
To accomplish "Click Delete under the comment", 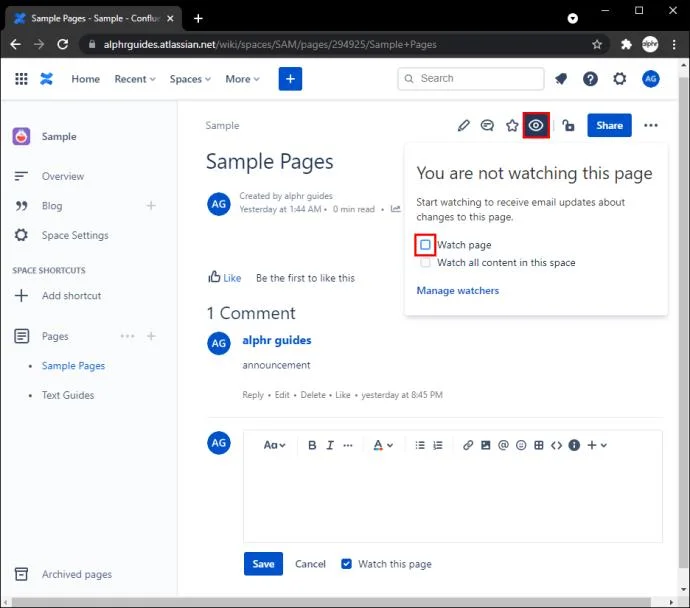I will (313, 395).
